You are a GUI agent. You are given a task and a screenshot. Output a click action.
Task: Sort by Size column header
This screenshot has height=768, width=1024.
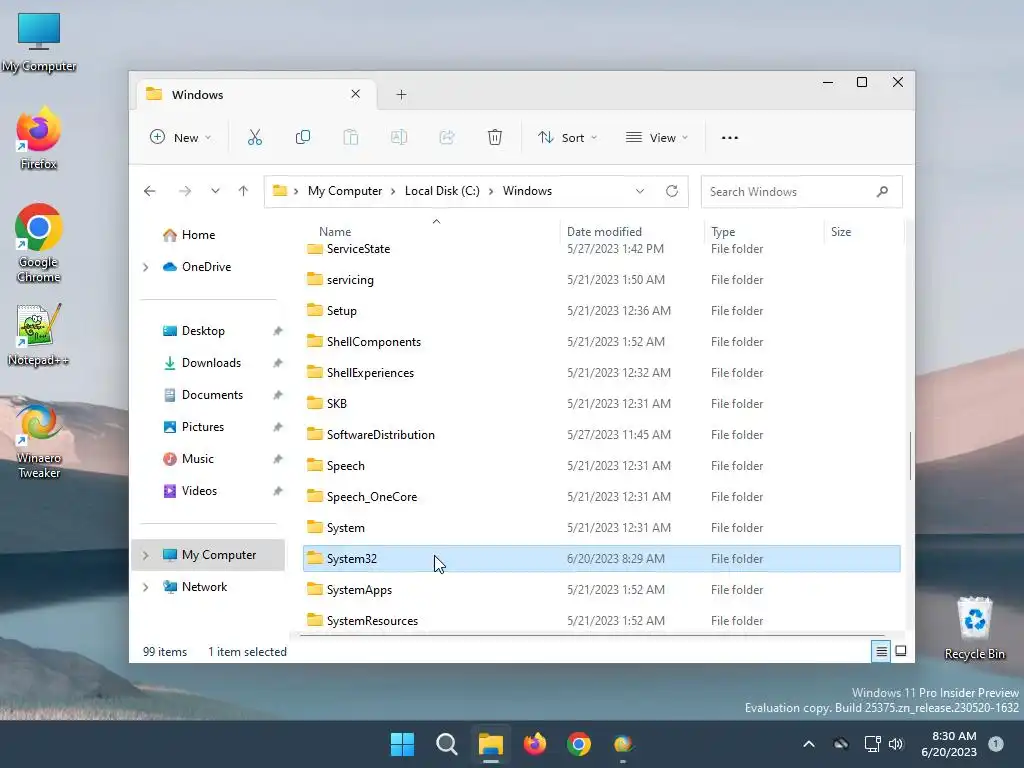pos(841,232)
